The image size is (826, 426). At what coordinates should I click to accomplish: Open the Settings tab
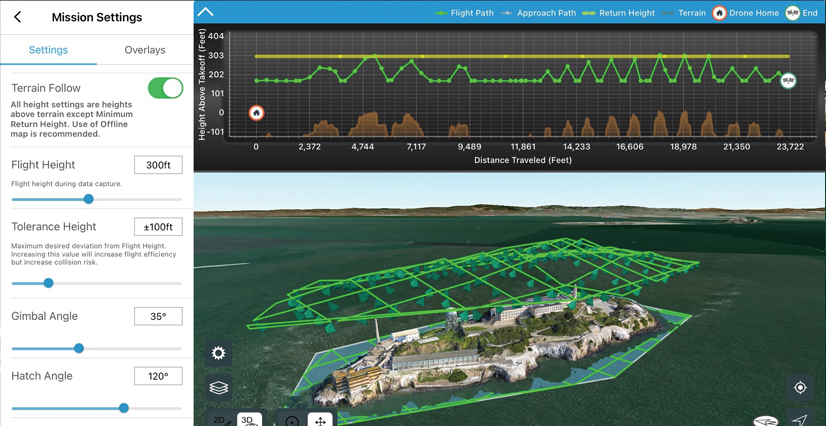(48, 50)
